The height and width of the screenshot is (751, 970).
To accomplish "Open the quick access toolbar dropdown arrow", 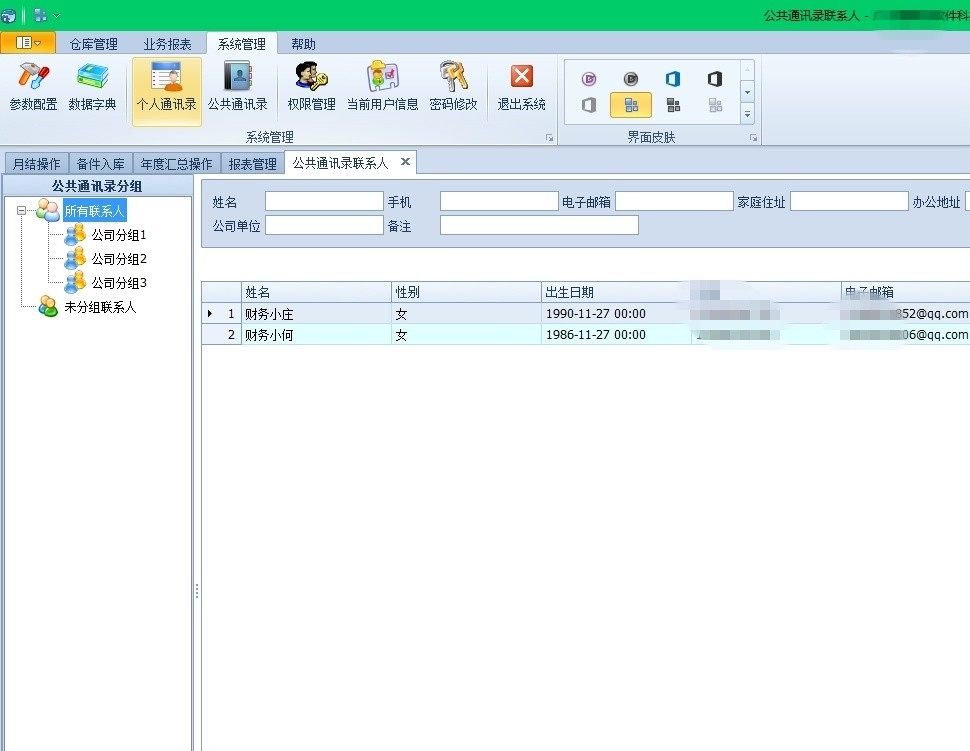I will 56,16.
